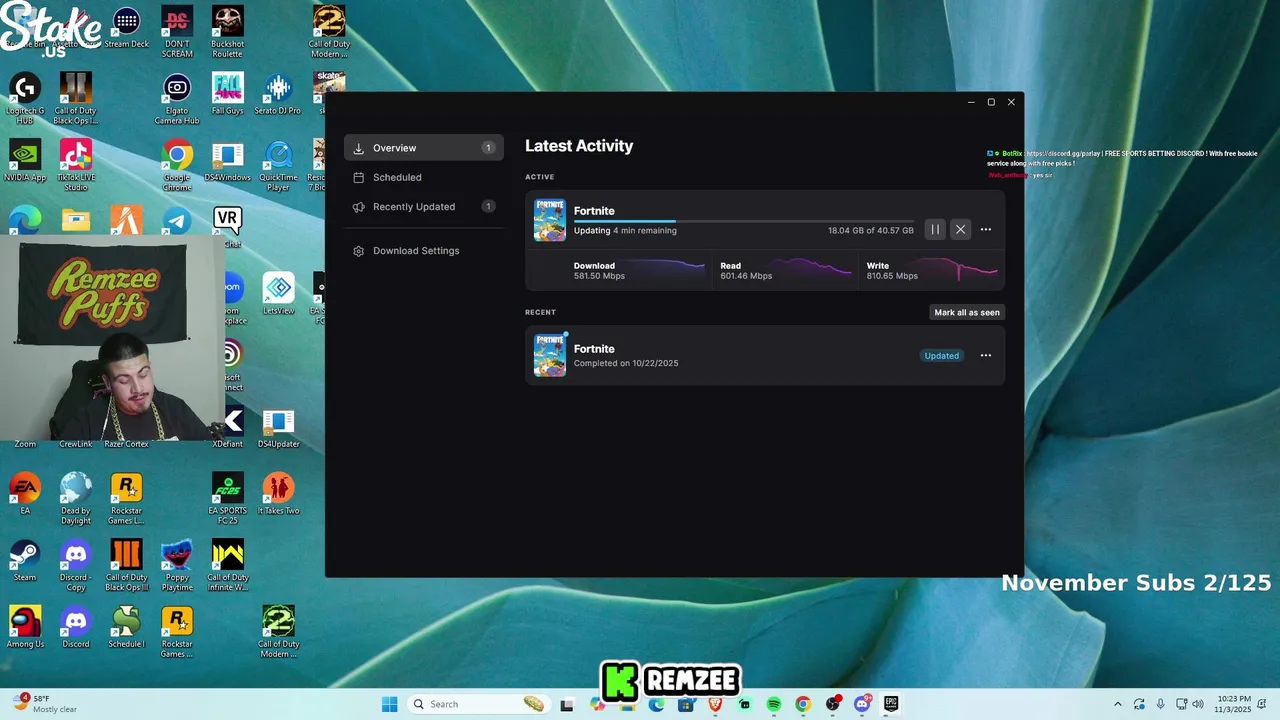Open the QuickTime Player desktop icon
Viewport: 1280px width, 720px height.
[x=278, y=166]
